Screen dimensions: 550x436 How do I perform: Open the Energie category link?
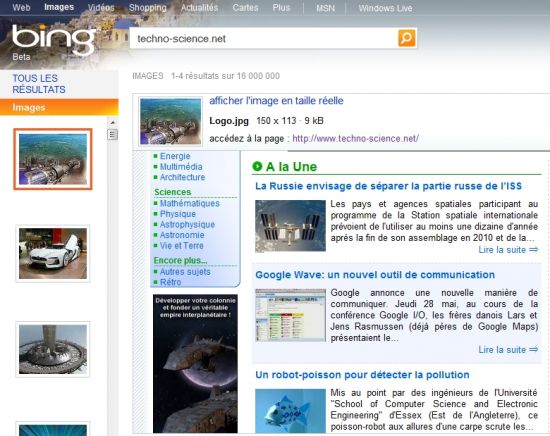[175, 156]
